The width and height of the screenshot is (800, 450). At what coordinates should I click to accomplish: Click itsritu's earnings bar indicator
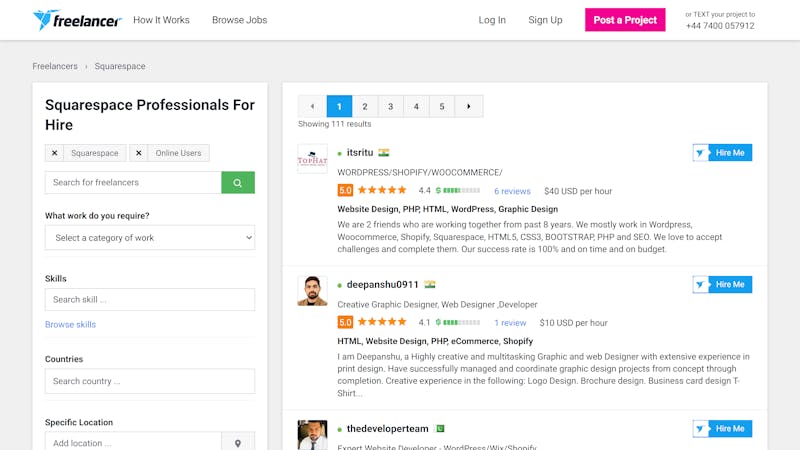tap(458, 191)
